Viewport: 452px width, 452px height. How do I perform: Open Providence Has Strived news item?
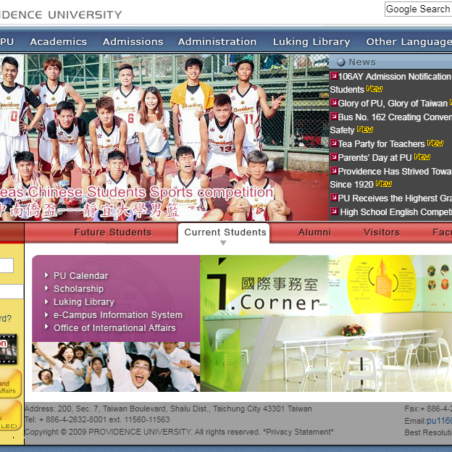(x=395, y=171)
